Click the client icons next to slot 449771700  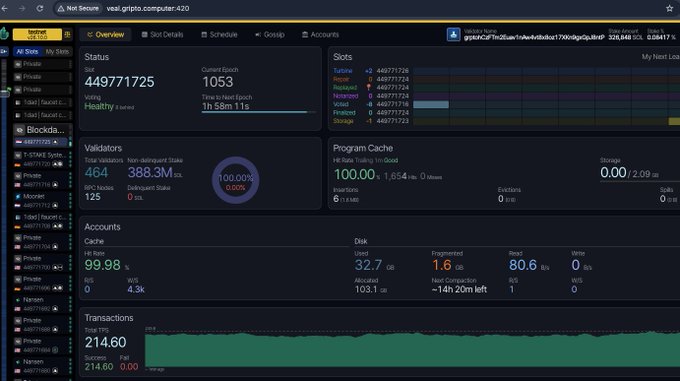click(x=58, y=267)
